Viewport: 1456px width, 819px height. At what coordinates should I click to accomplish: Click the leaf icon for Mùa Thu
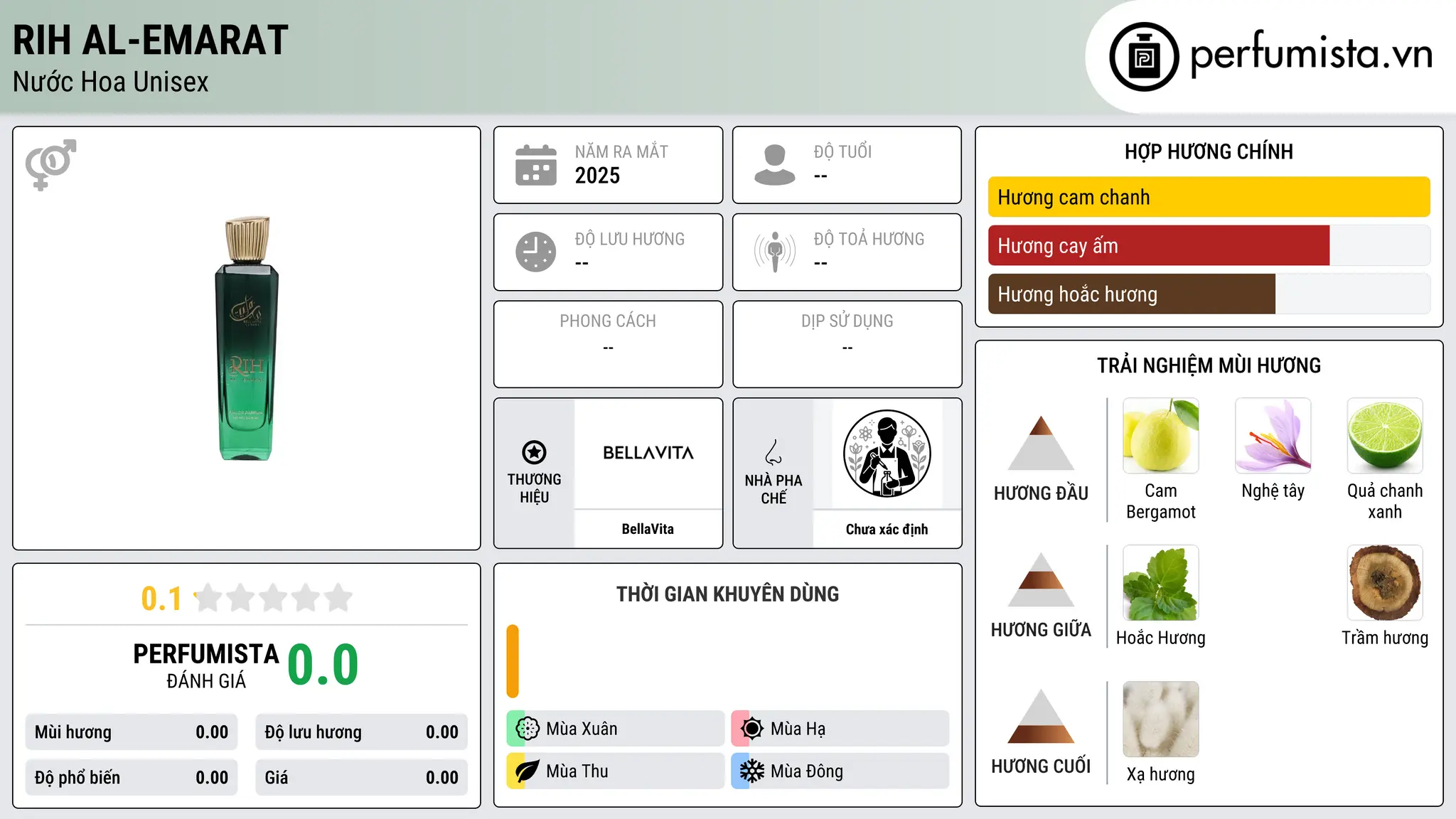point(528,771)
